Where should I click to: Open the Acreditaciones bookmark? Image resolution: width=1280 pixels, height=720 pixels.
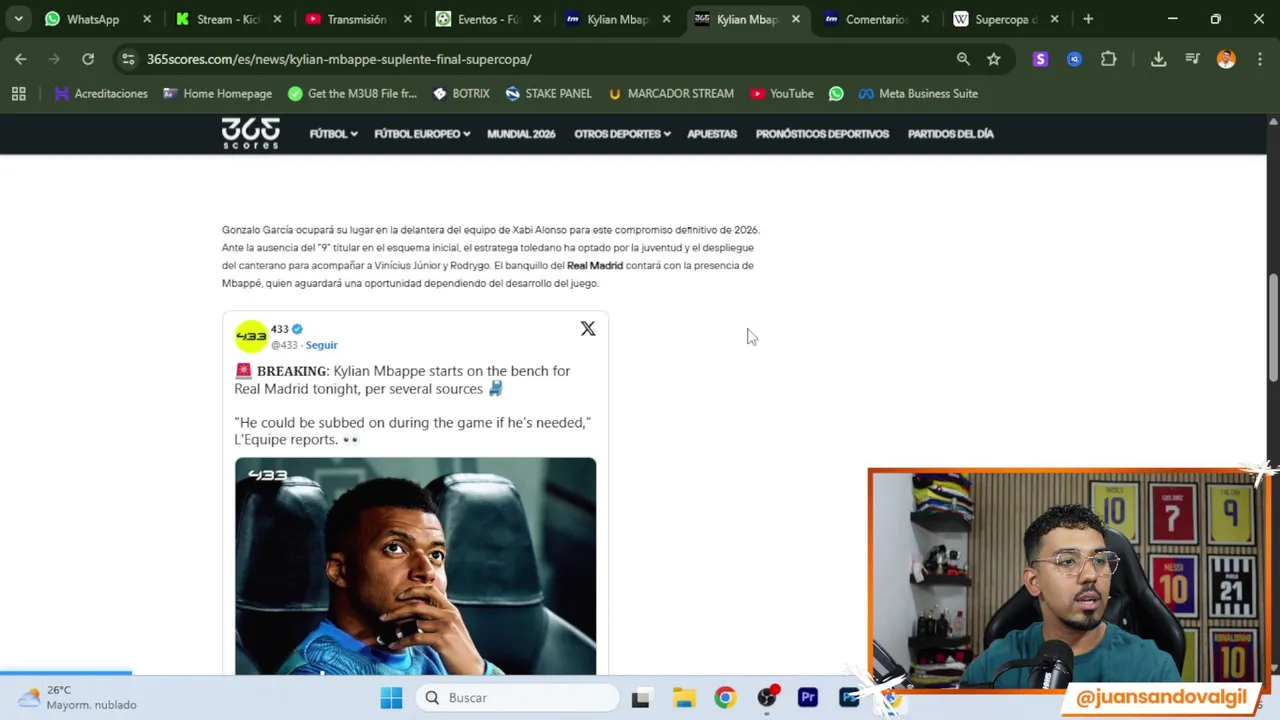point(101,93)
